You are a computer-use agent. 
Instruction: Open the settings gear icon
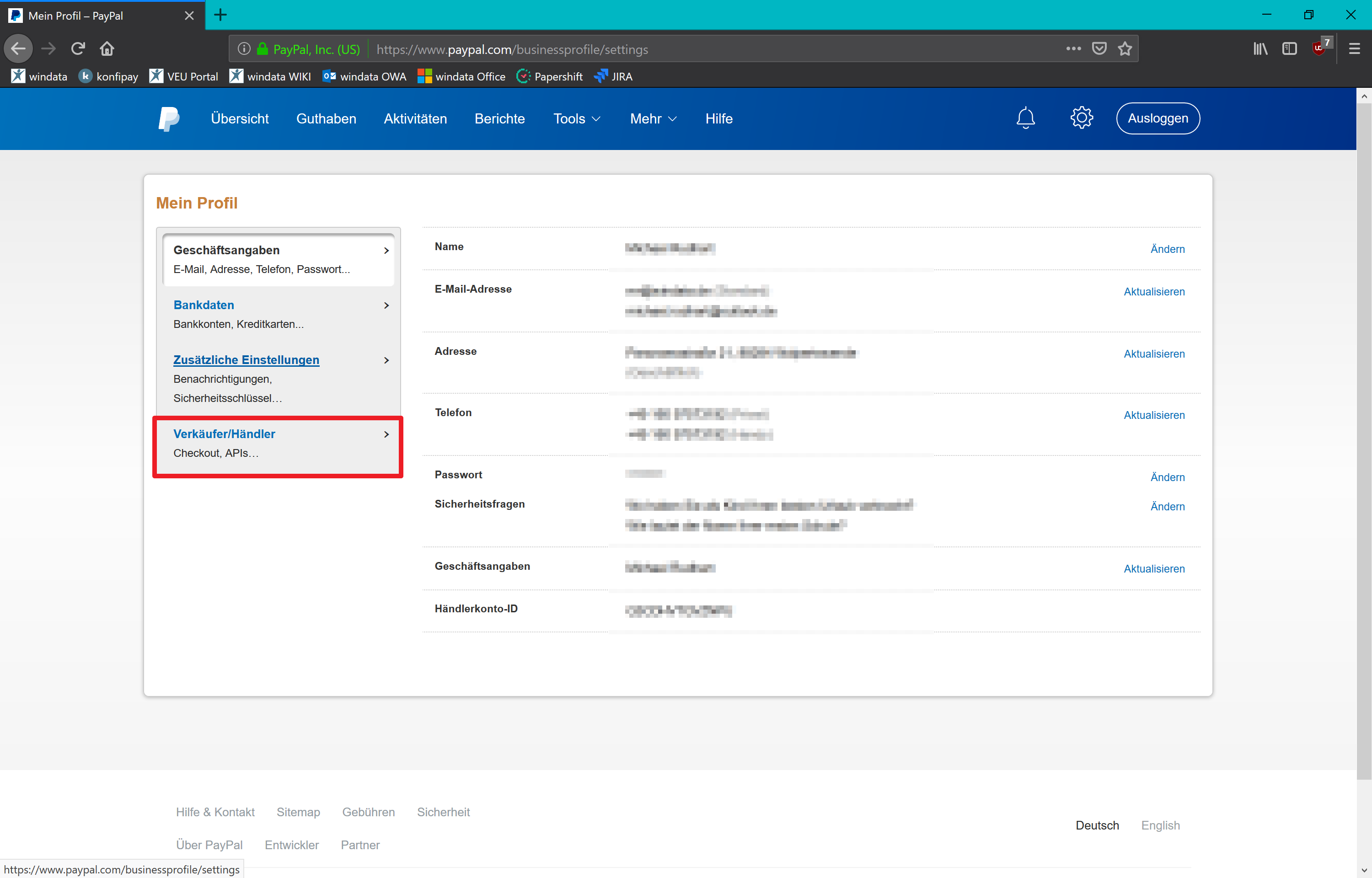coord(1081,118)
